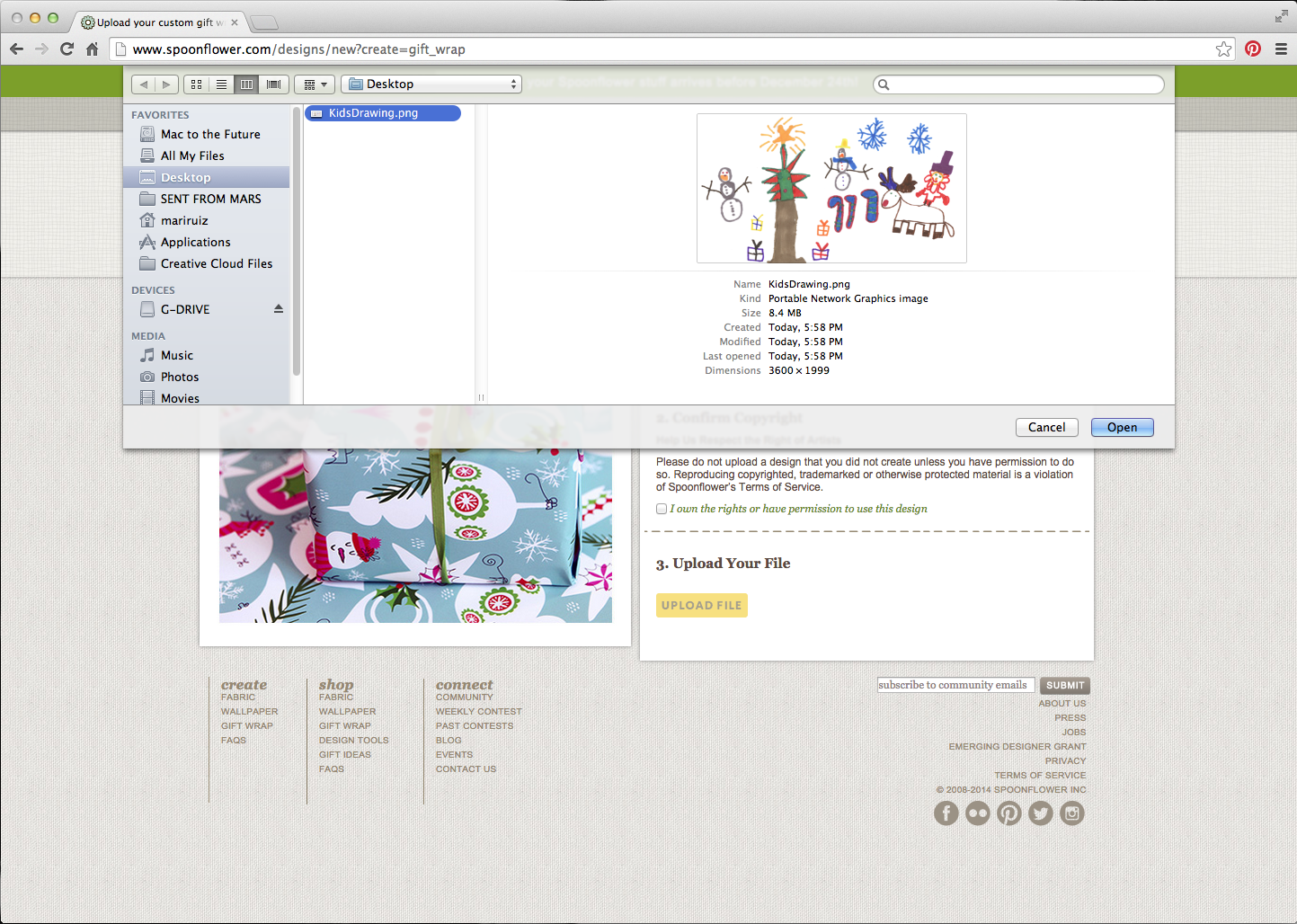Click the KidsDrawing preview thumbnail
The image size is (1297, 924).
pos(831,188)
